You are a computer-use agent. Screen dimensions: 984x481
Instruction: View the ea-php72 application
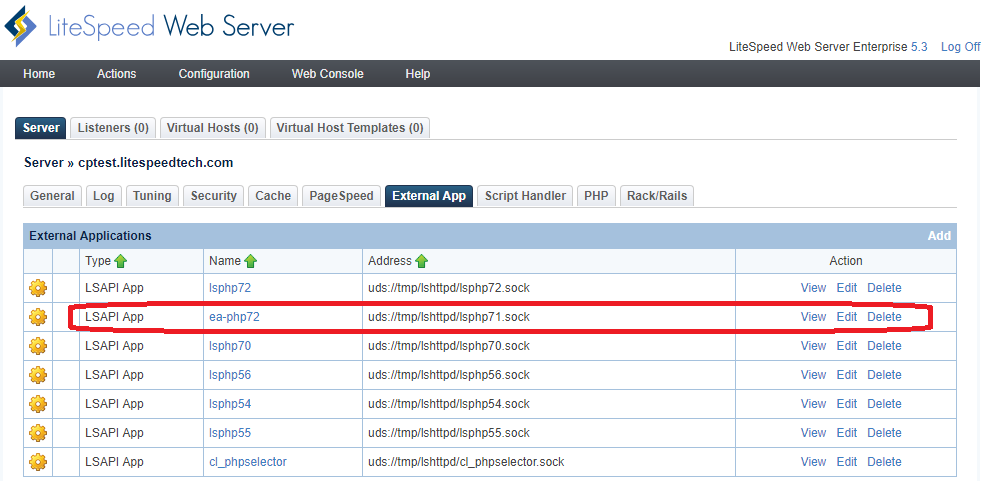tap(813, 317)
